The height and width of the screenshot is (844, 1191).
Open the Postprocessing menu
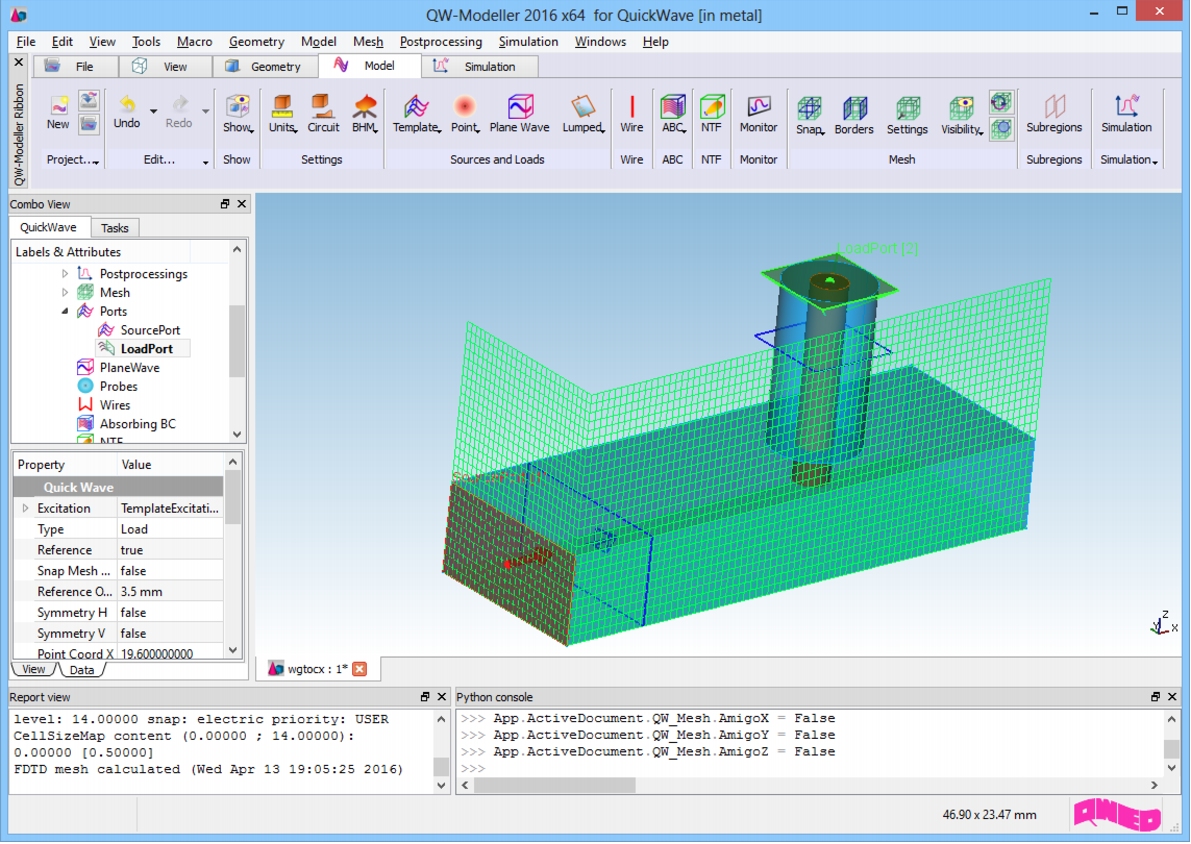coord(441,42)
